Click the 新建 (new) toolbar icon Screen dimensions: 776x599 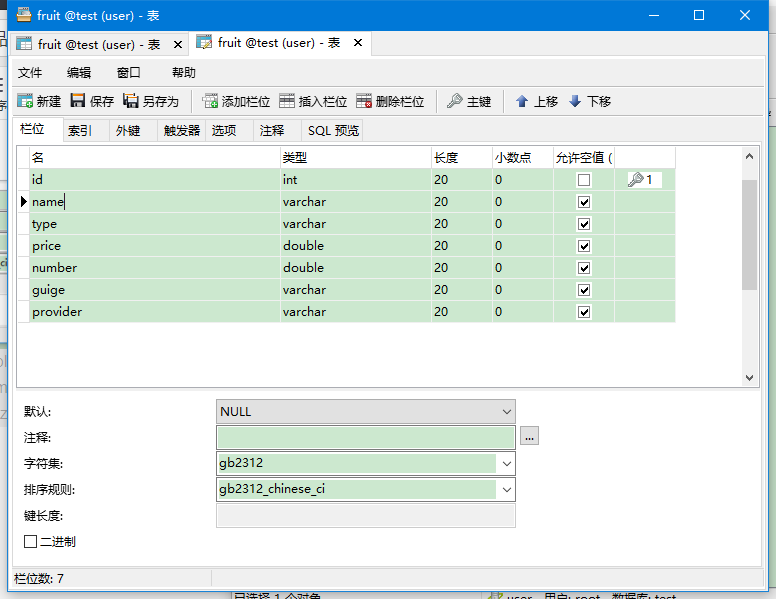click(25, 101)
